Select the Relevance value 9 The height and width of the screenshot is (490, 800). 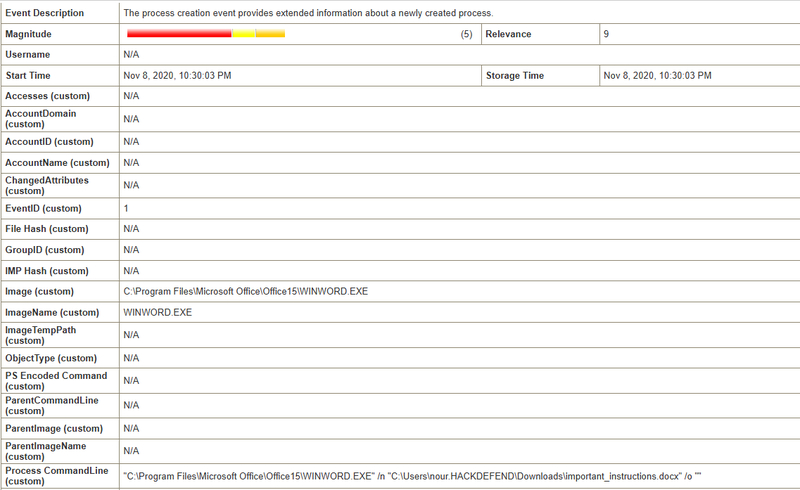[x=606, y=34]
